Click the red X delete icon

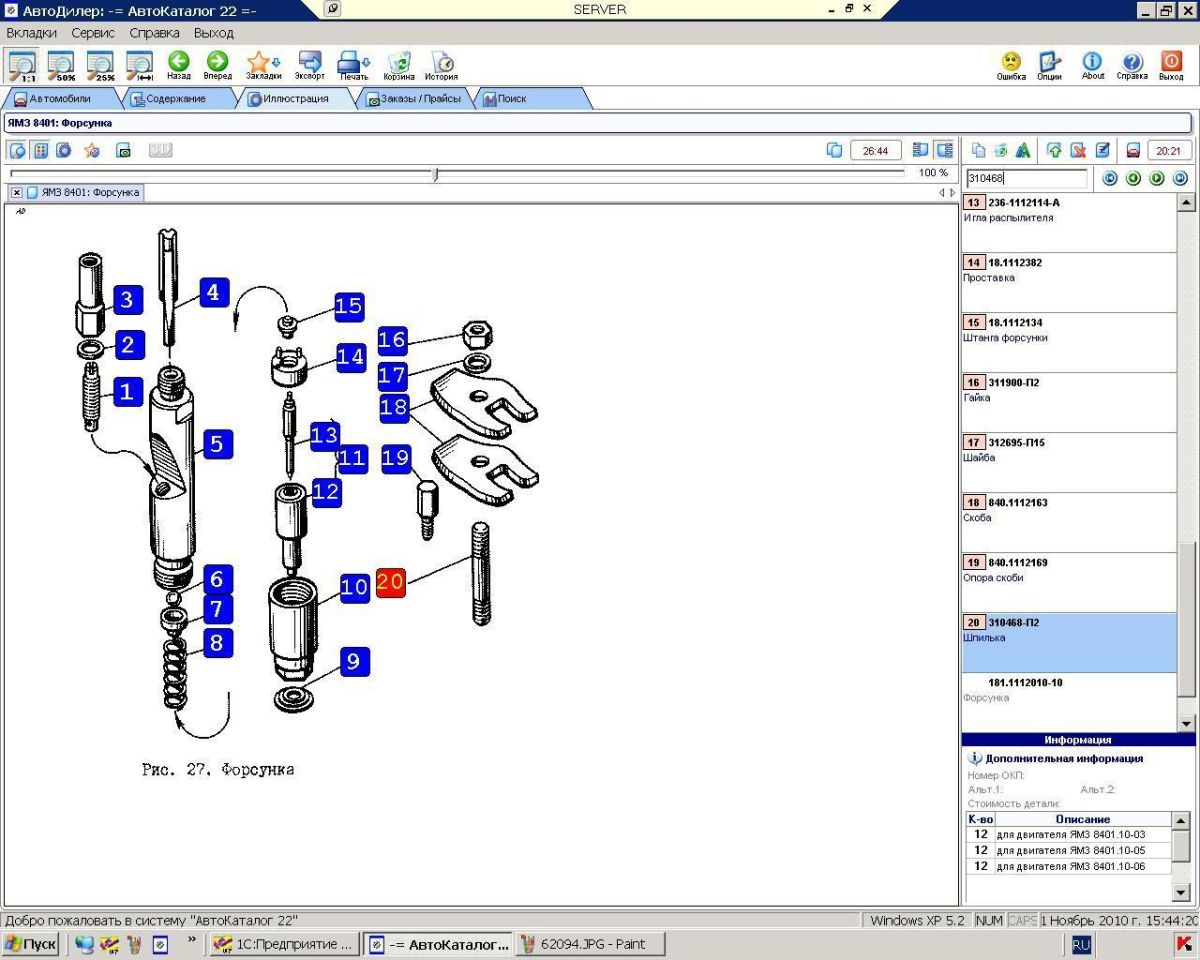[x=1078, y=150]
